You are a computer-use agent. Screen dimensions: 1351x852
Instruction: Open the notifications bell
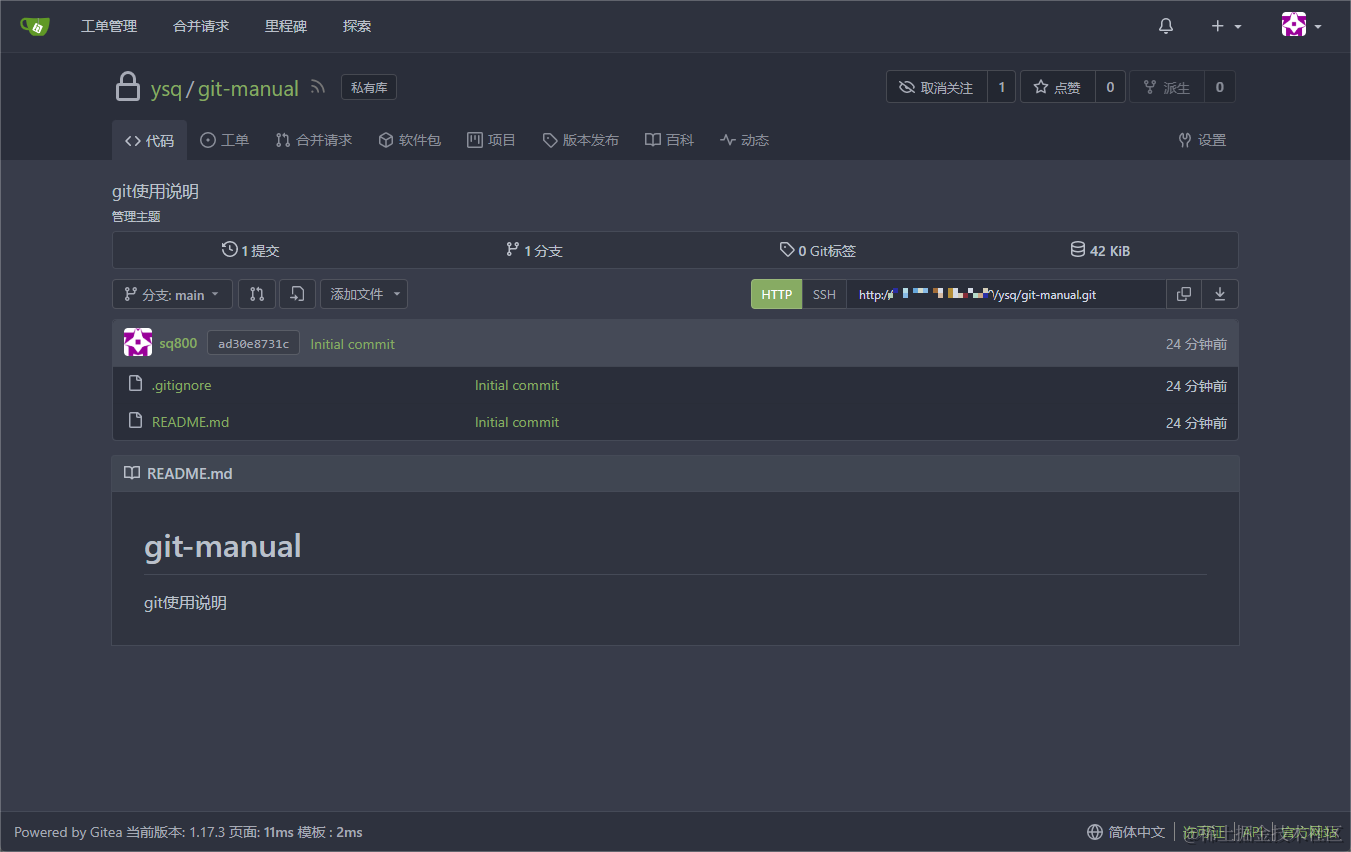click(x=1166, y=26)
